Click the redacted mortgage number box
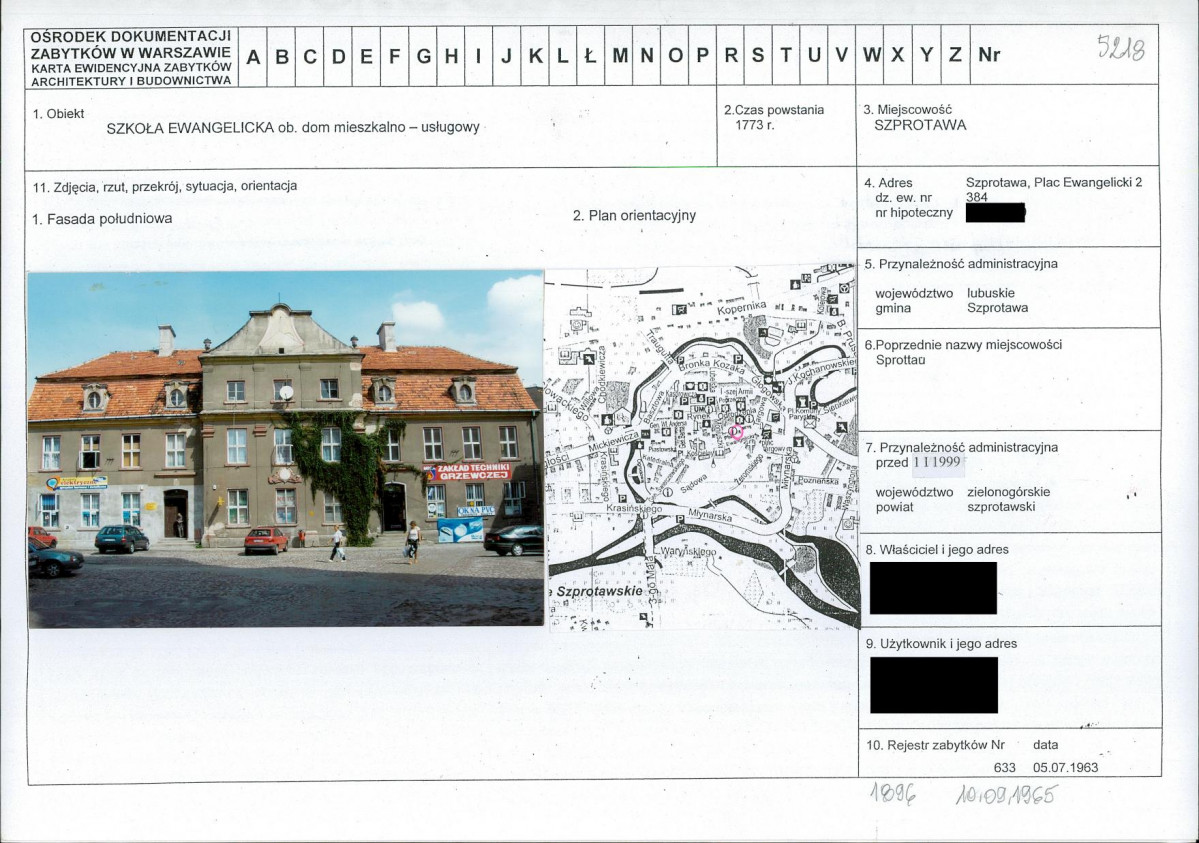Viewport: 1199px width, 843px height. click(x=996, y=212)
